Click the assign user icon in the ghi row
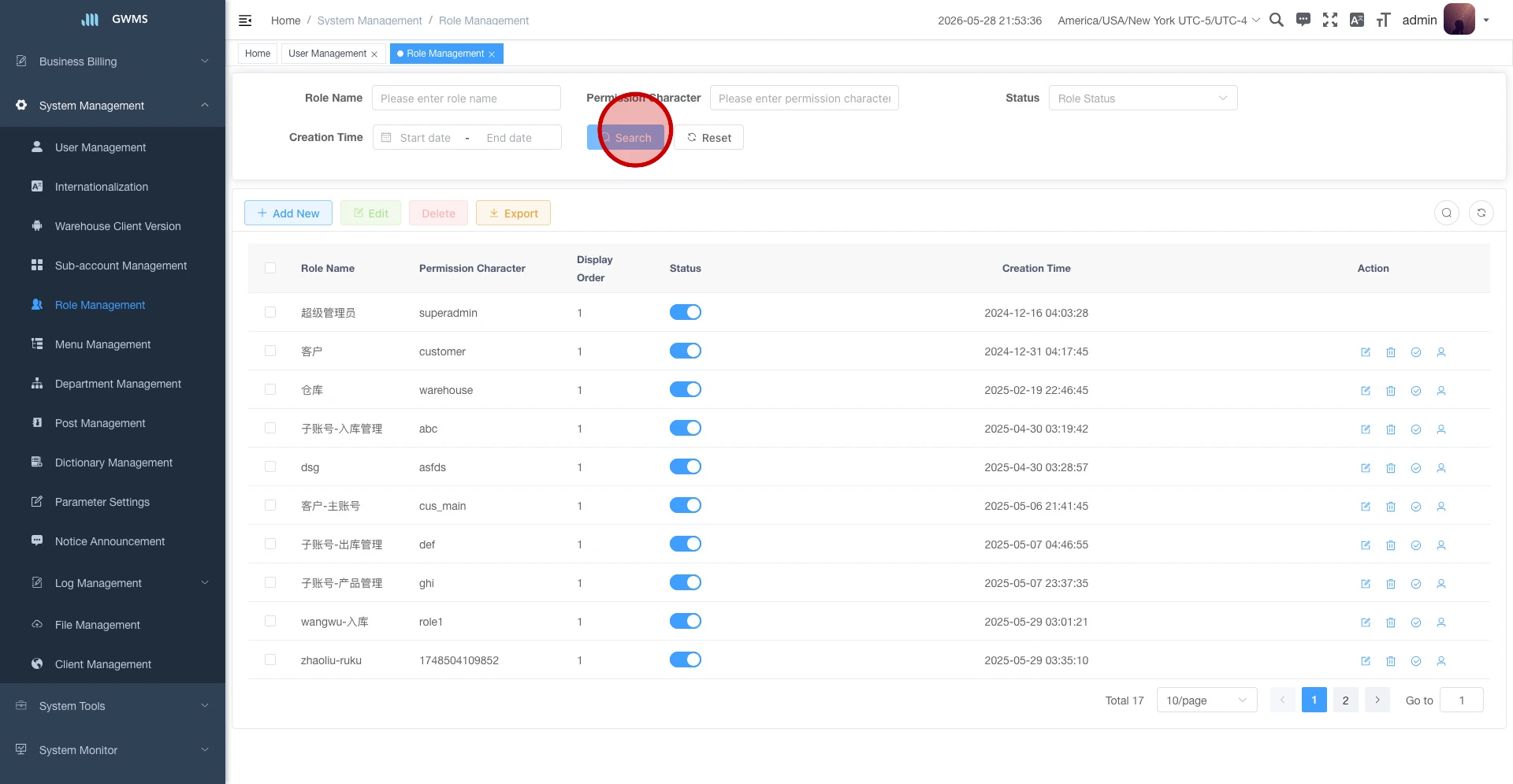 tap(1441, 584)
